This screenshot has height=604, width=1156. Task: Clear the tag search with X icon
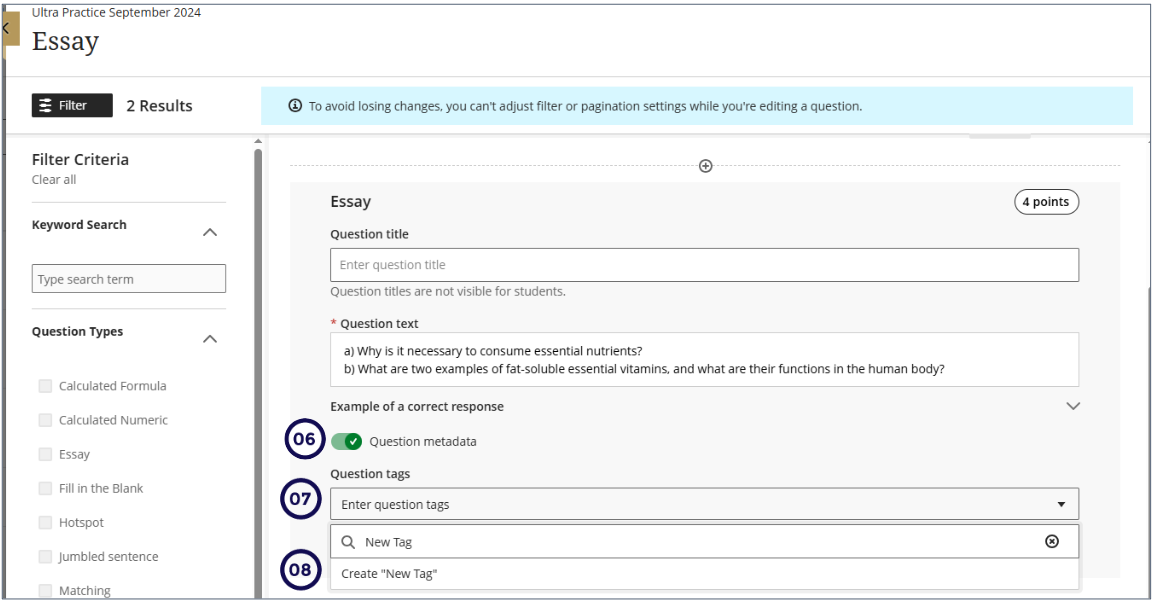(1051, 541)
